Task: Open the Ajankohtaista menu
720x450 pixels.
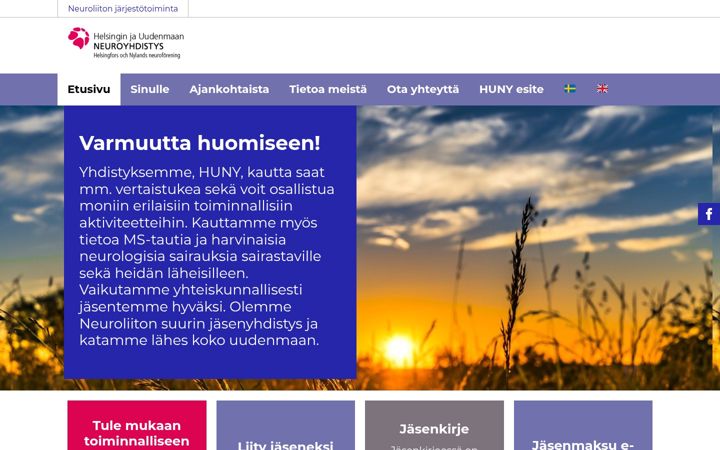Action: click(229, 89)
